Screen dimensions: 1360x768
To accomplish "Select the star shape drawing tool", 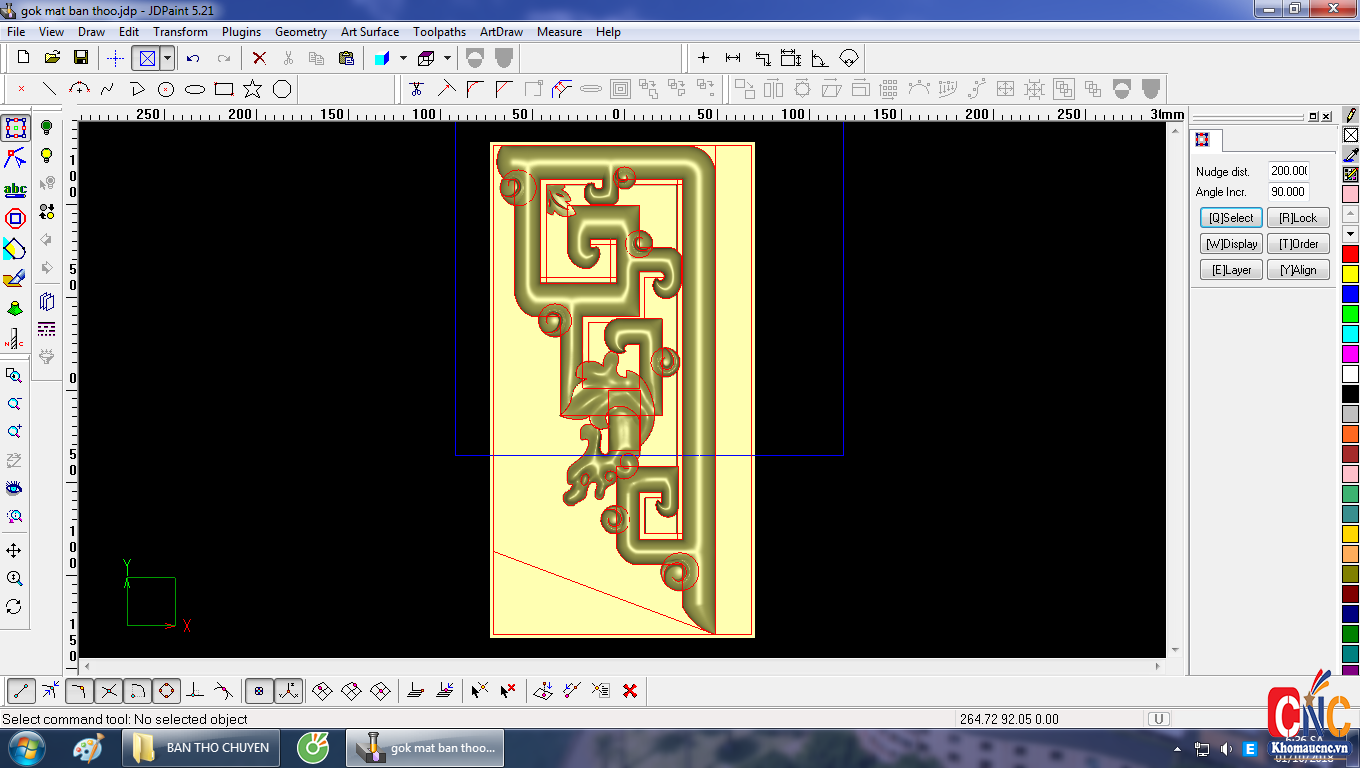I will pos(253,89).
